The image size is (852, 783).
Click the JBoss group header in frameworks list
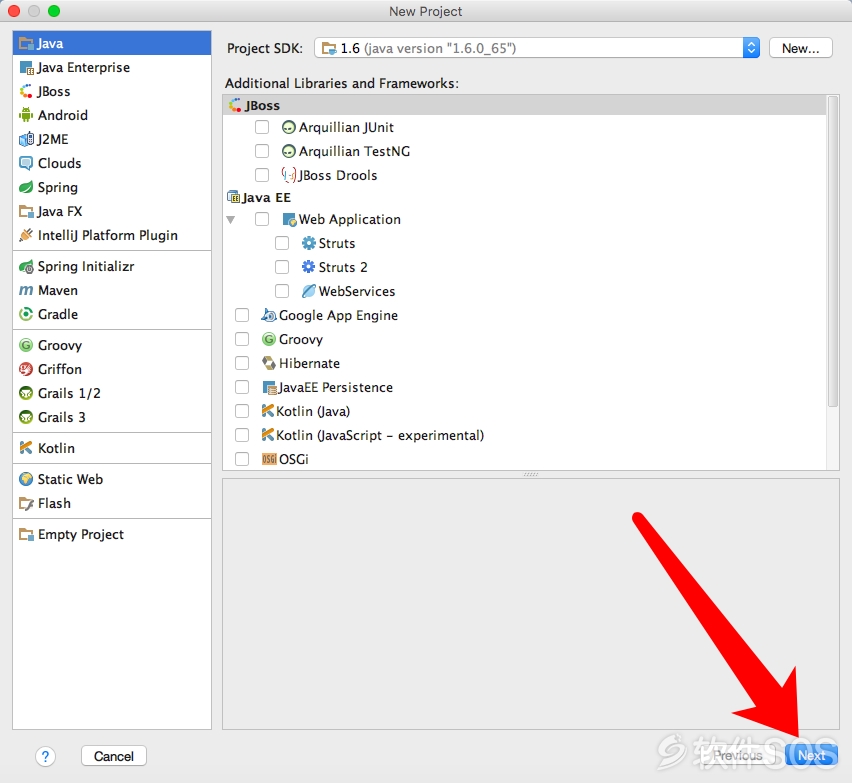tap(524, 105)
